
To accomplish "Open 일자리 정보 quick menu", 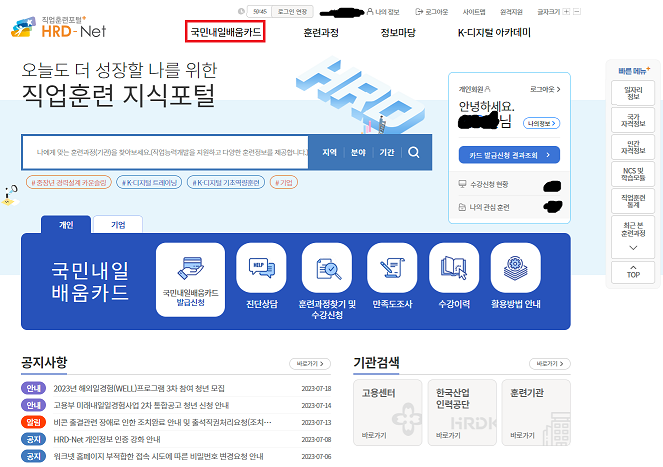I will click(633, 93).
